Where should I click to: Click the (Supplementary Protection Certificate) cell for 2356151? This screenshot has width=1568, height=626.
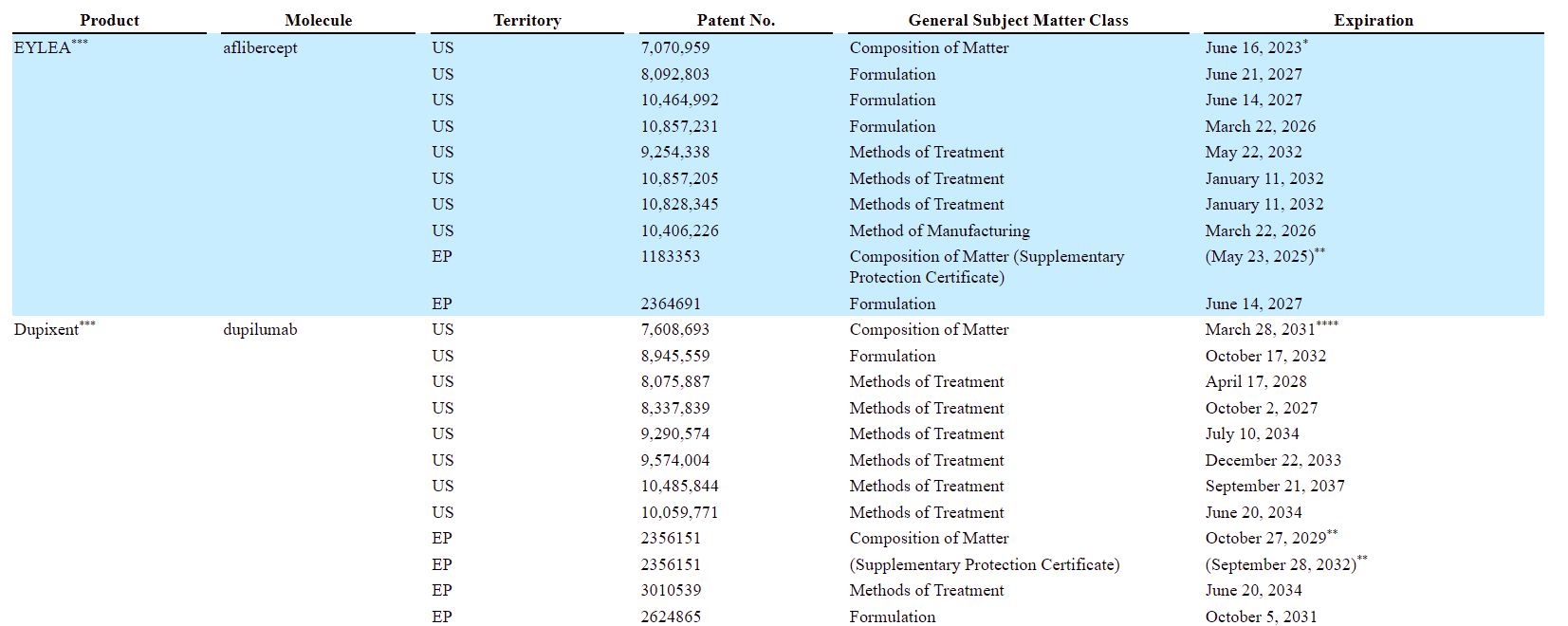pyautogui.click(x=985, y=564)
